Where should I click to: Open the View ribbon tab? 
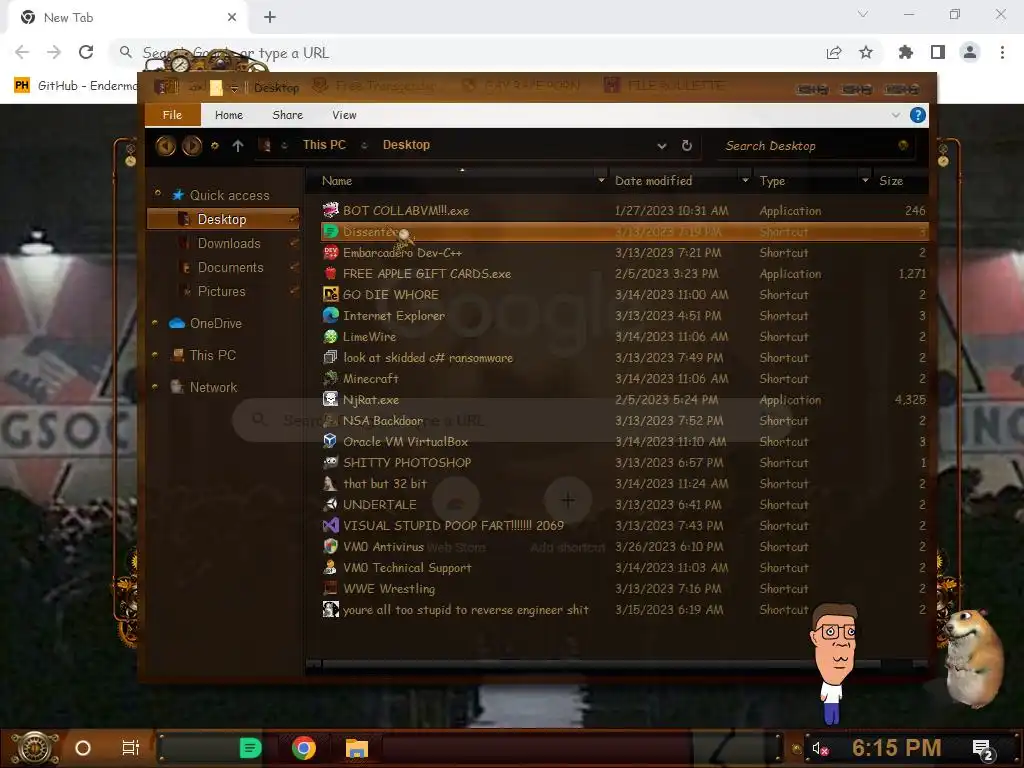click(x=344, y=115)
